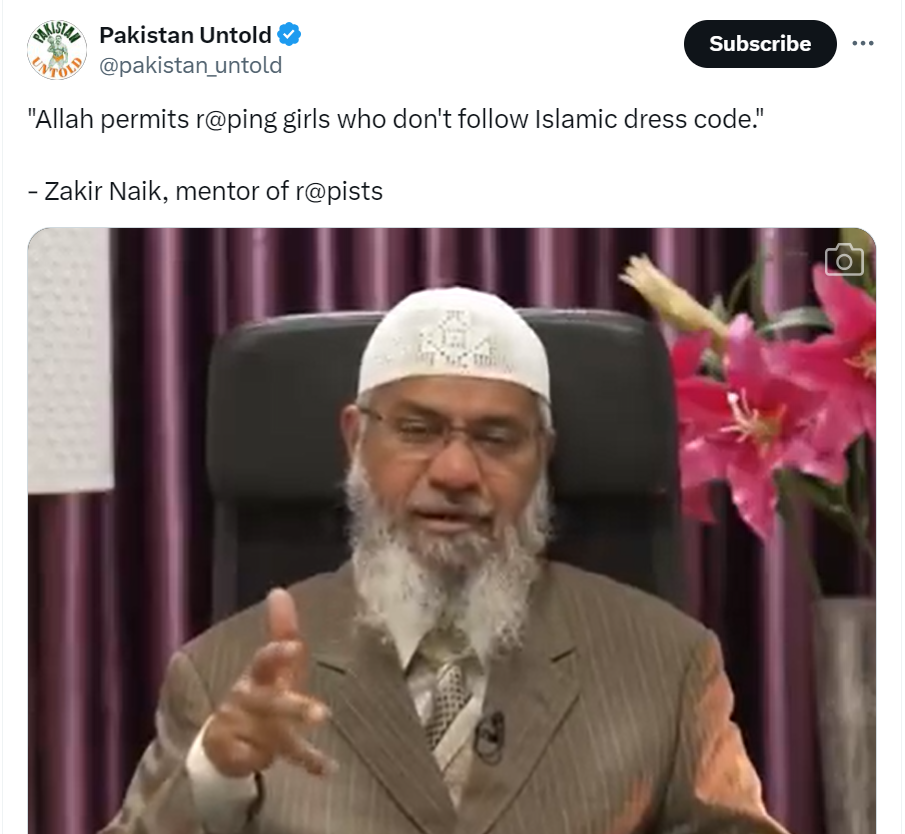Viewport: 905px width, 834px height.
Task: Click the quoted first line of the post
Action: pos(395,119)
